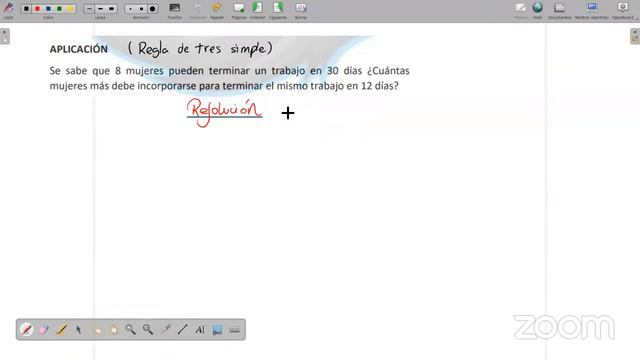
Task: Select the Laser pointer tool
Action: point(165,330)
